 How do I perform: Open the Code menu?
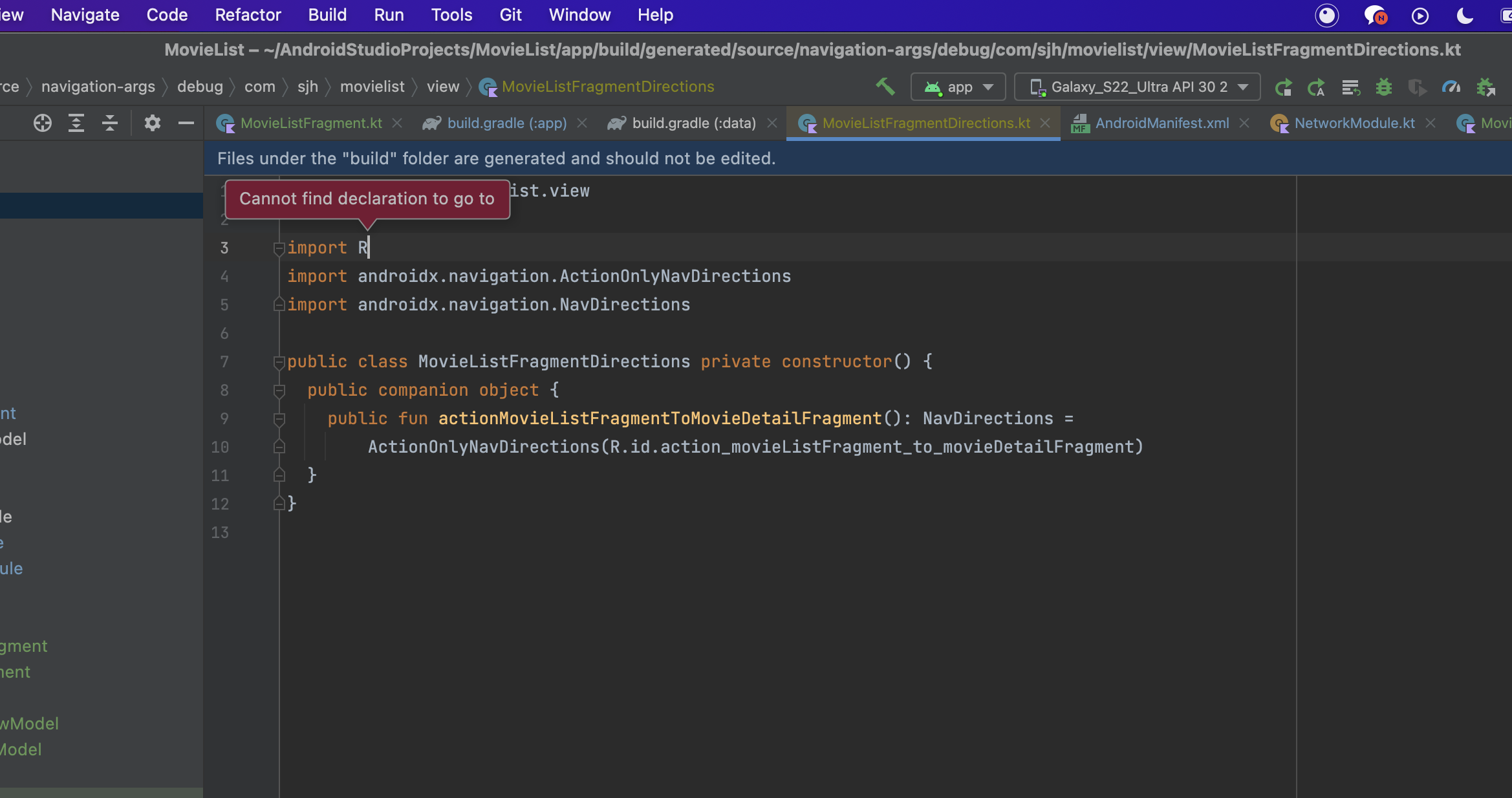coord(167,15)
